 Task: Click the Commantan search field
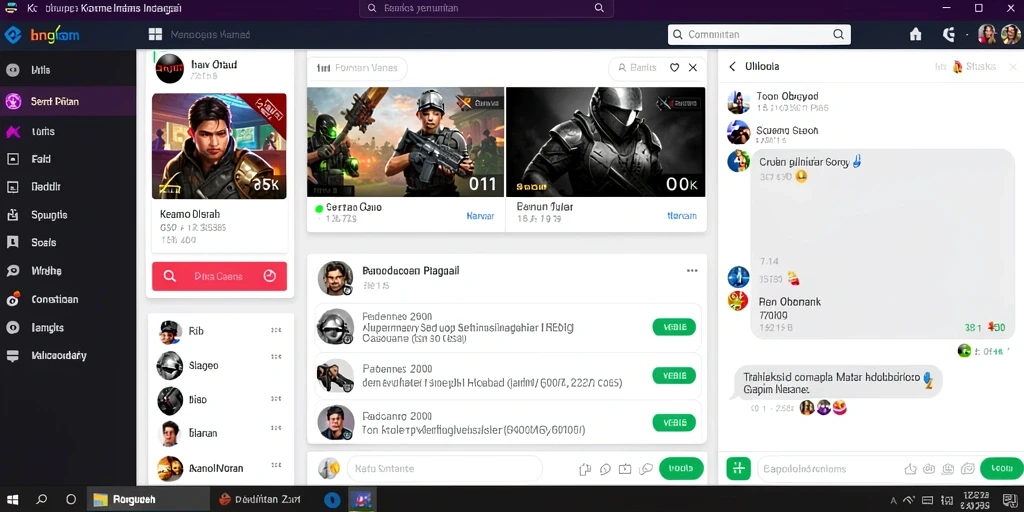click(x=759, y=35)
